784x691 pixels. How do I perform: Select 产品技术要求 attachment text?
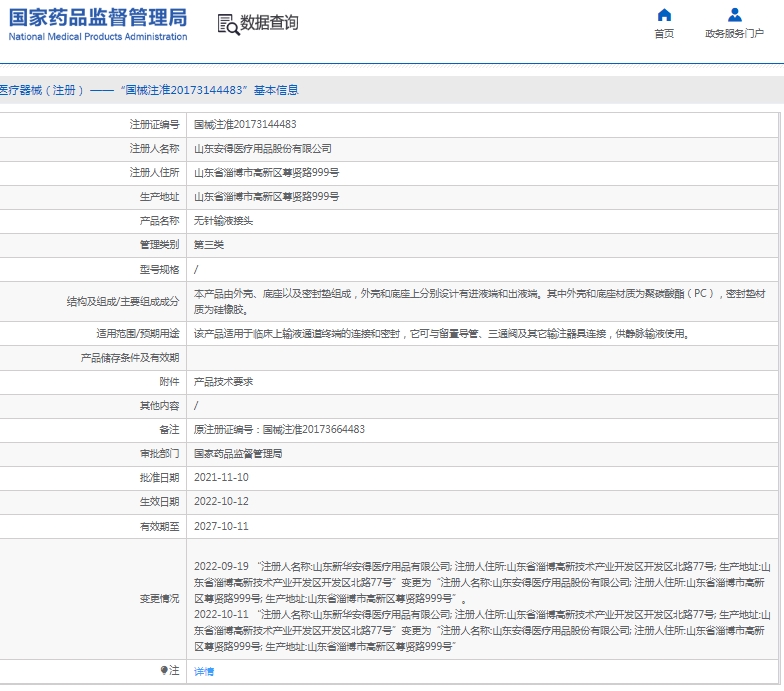pyautogui.click(x=224, y=382)
